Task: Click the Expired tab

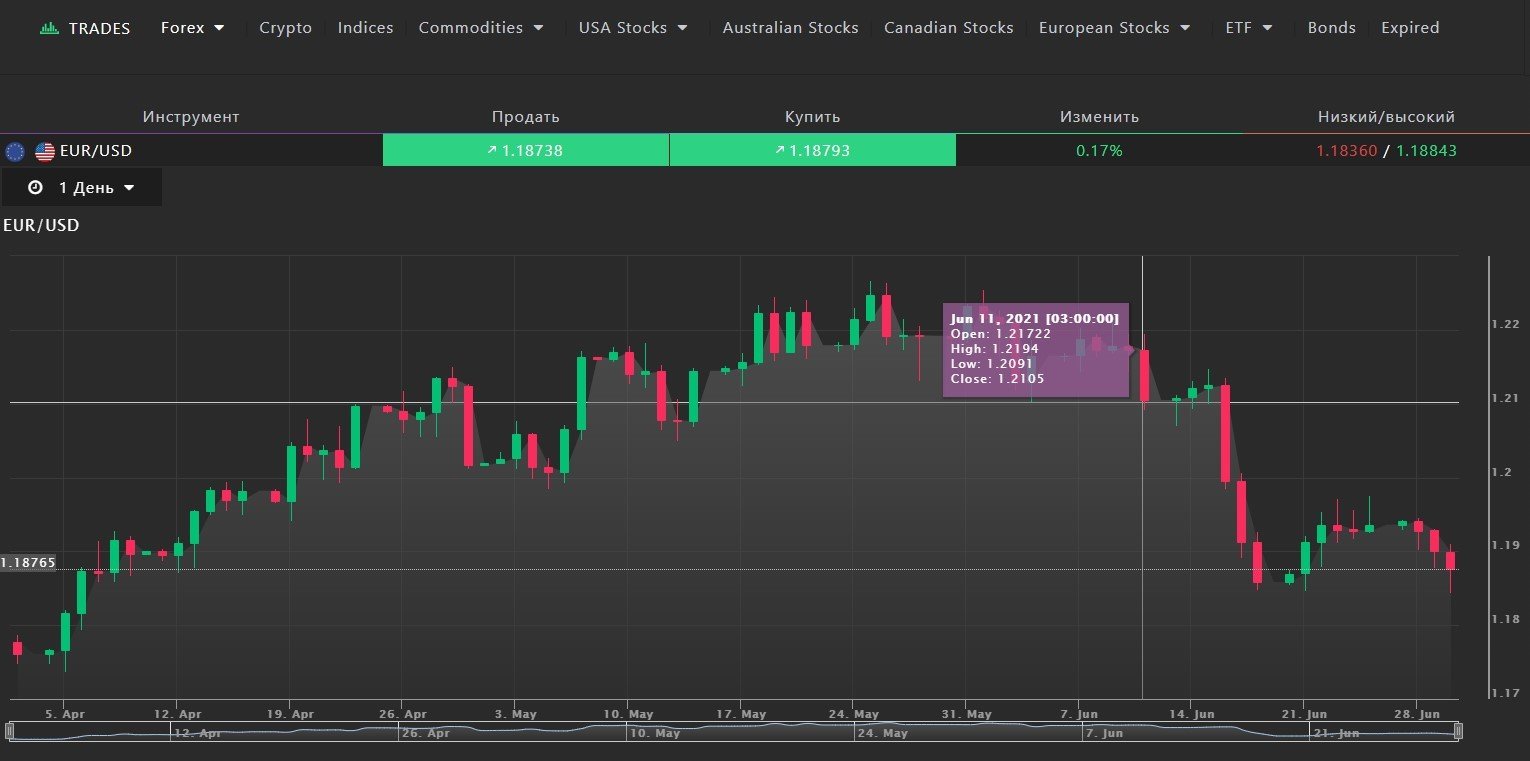Action: tap(1410, 28)
